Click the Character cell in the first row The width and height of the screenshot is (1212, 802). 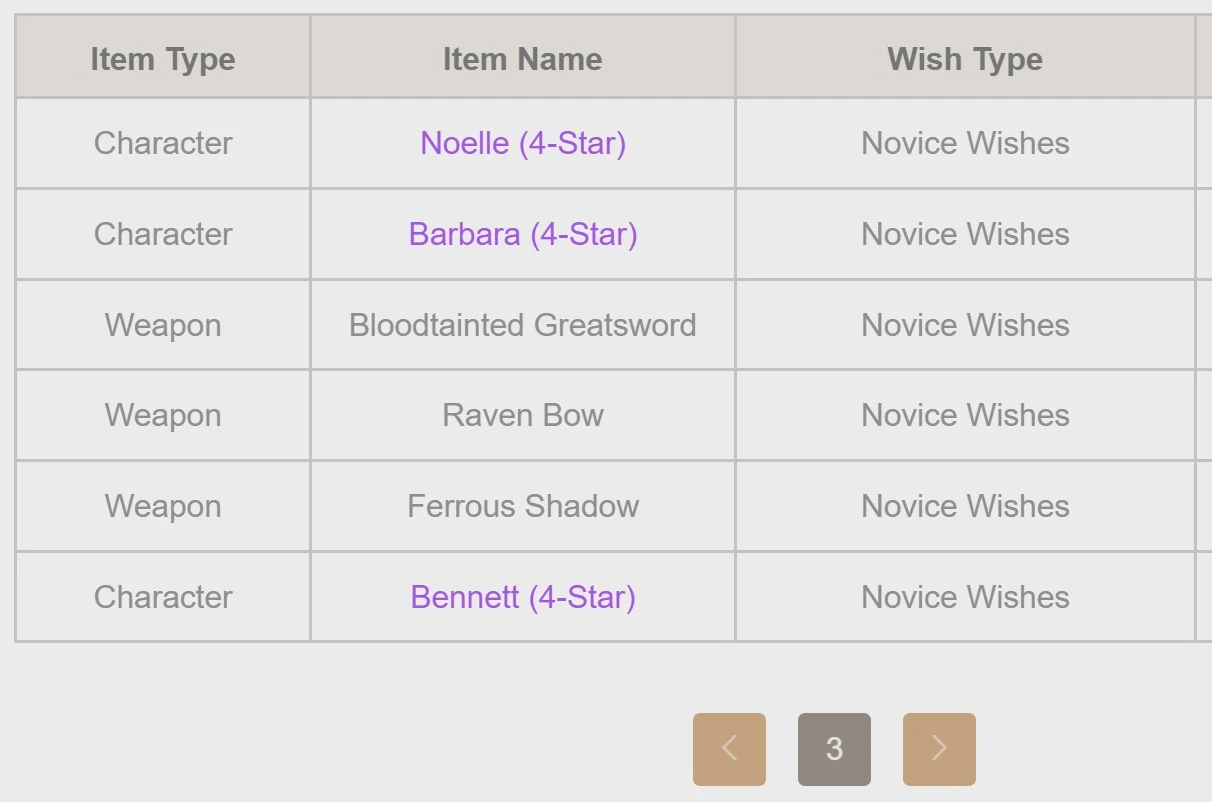[162, 143]
